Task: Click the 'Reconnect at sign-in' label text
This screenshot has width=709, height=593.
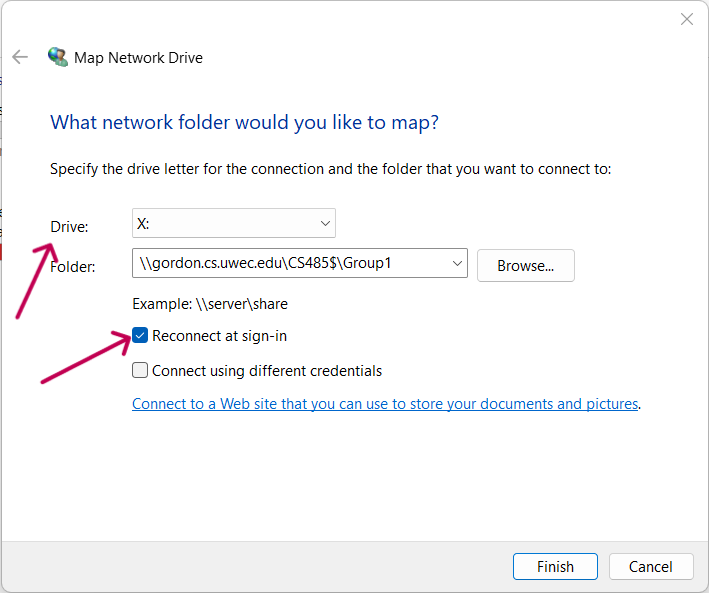Action: [219, 336]
